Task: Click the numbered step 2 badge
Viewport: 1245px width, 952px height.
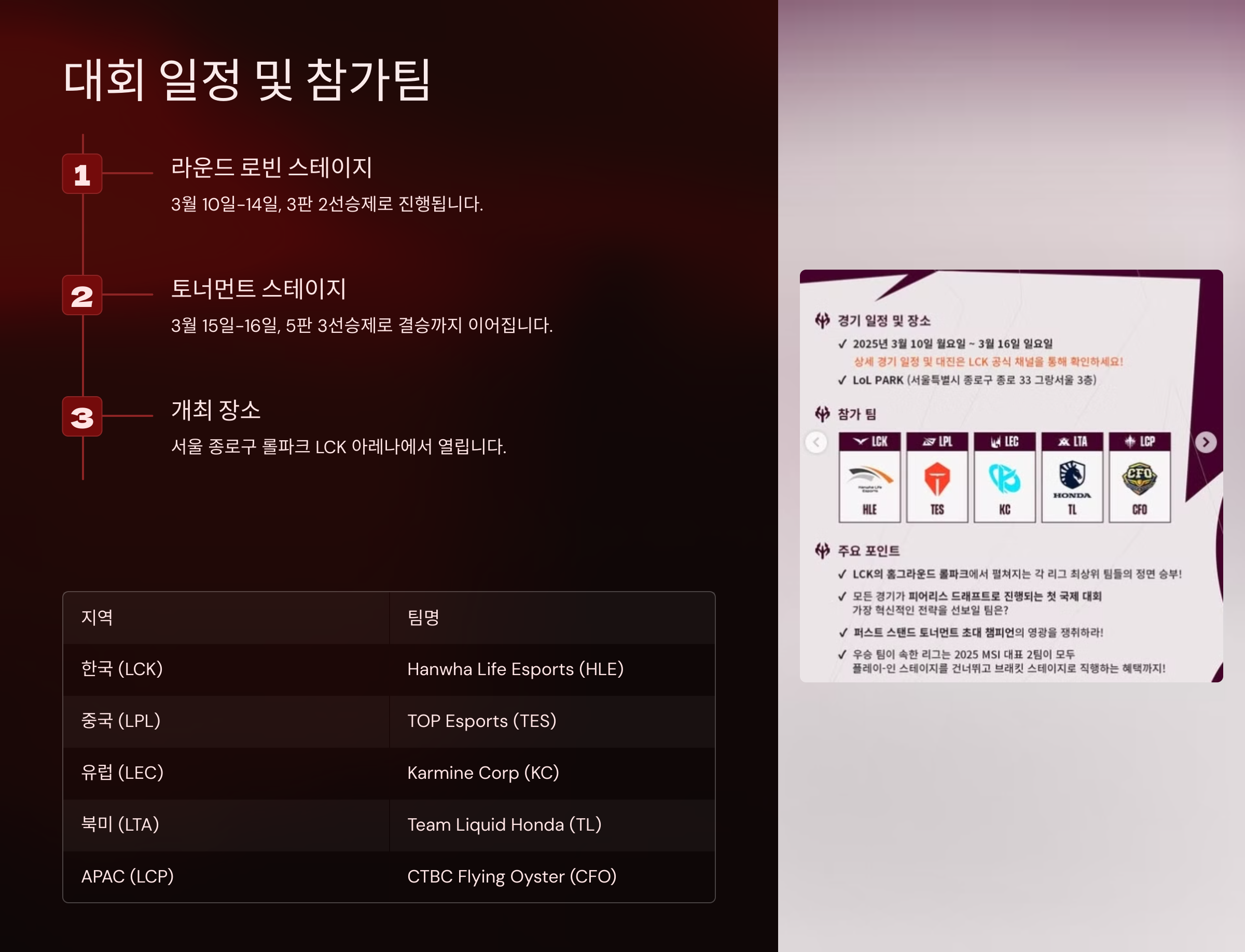Action: coord(82,295)
